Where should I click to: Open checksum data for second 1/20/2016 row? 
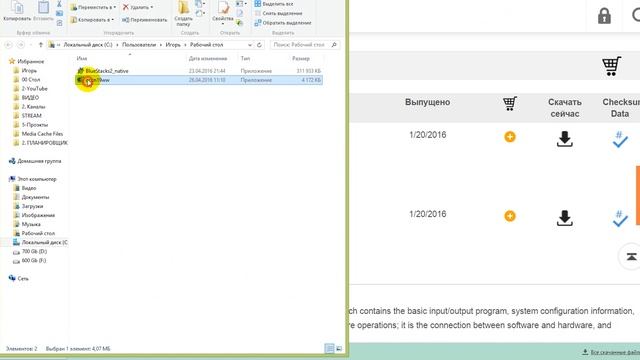click(x=620, y=218)
